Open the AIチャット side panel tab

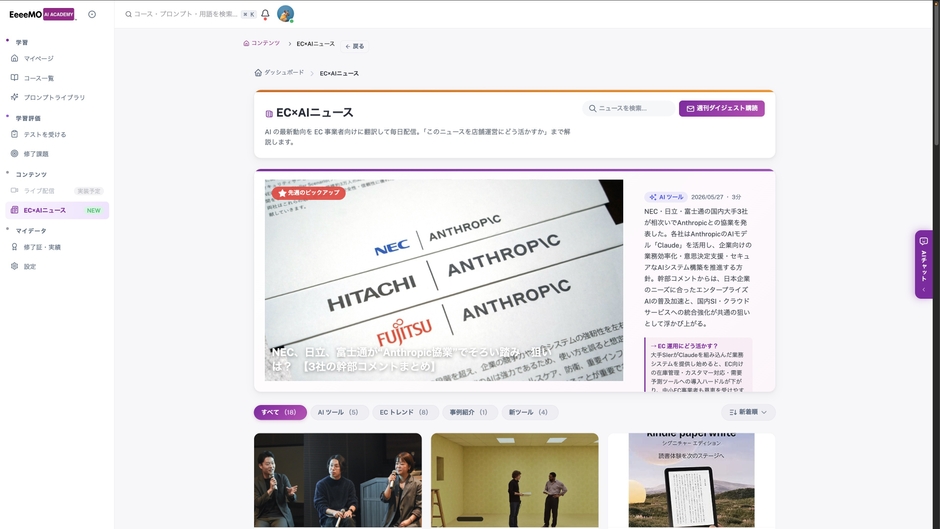coord(924,264)
